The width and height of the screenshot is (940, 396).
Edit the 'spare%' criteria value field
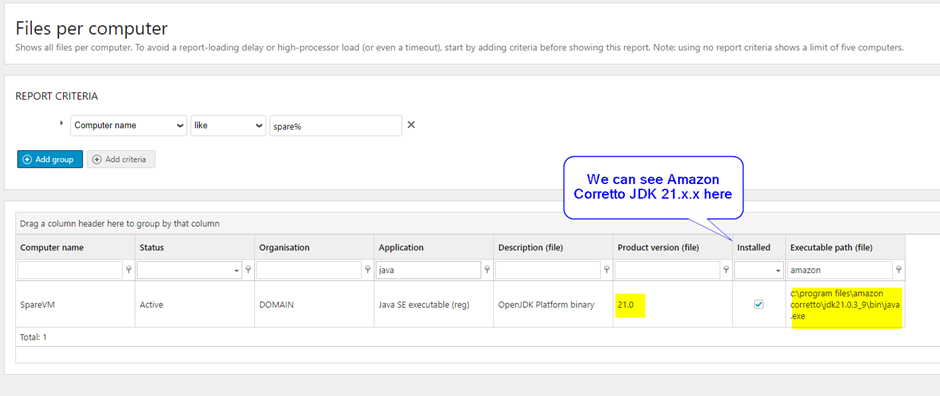point(336,126)
